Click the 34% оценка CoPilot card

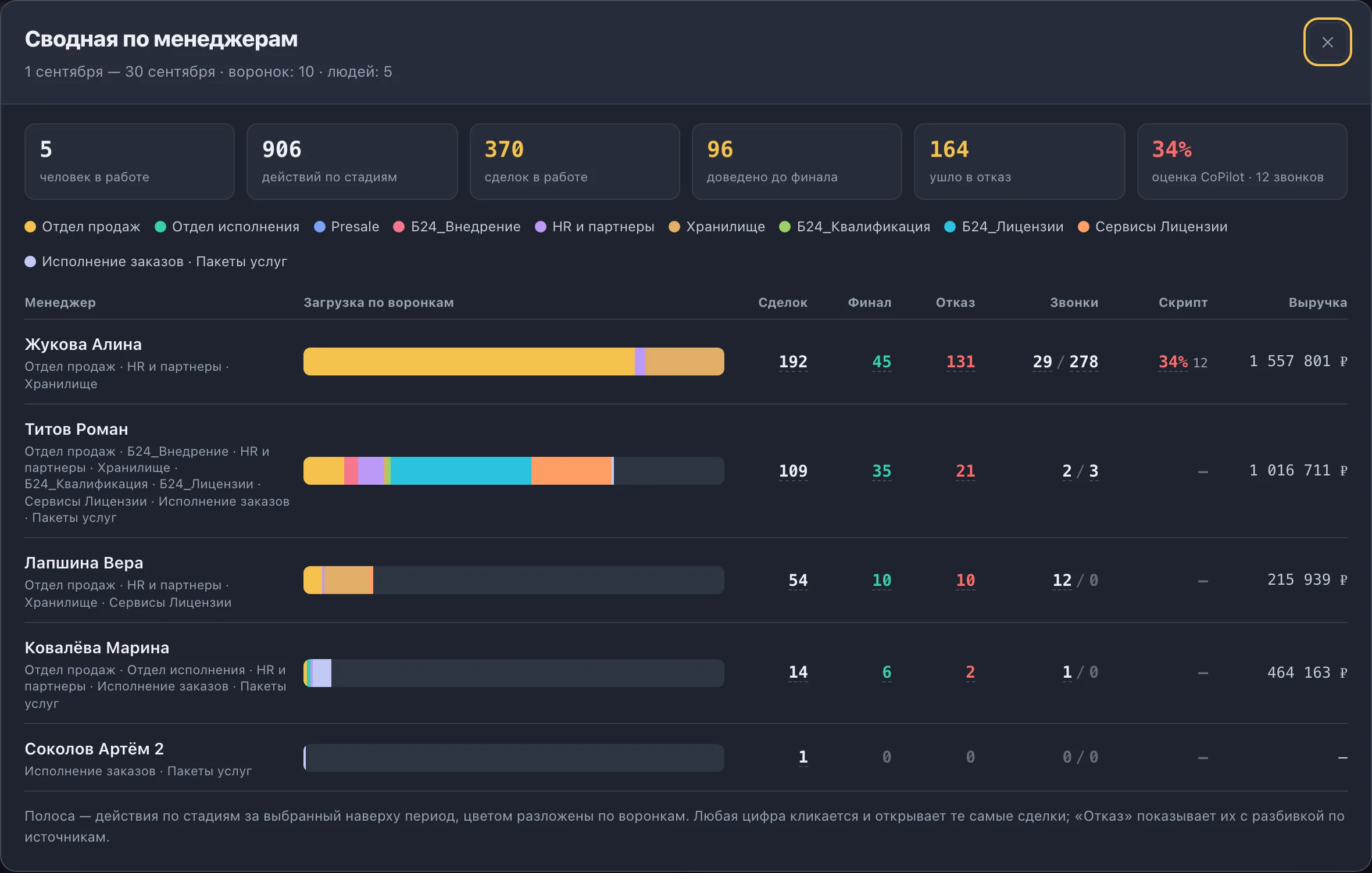click(x=1242, y=162)
